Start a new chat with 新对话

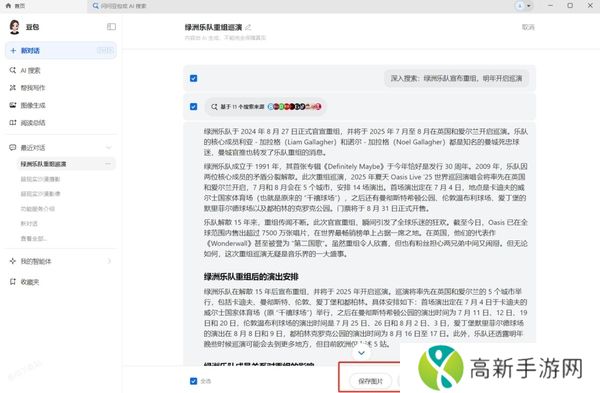pos(60,51)
